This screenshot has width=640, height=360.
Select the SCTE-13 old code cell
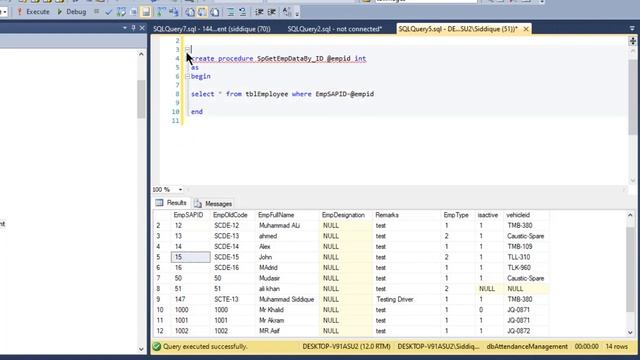[233, 300]
